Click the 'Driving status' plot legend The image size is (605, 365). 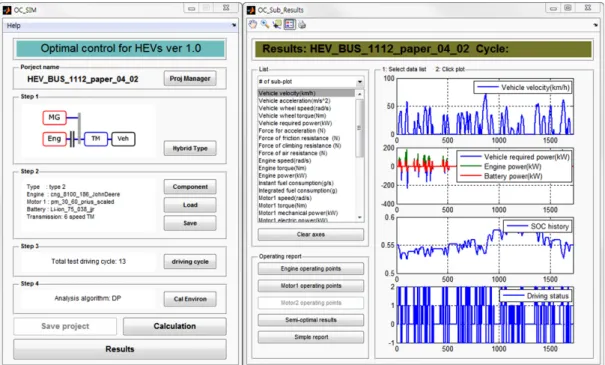pyautogui.click(x=536, y=296)
